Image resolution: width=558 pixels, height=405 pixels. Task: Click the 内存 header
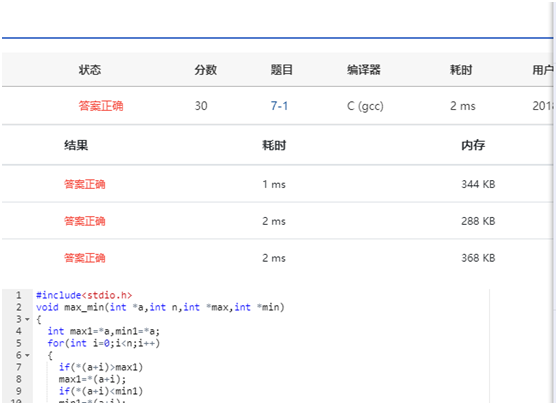coord(473,145)
